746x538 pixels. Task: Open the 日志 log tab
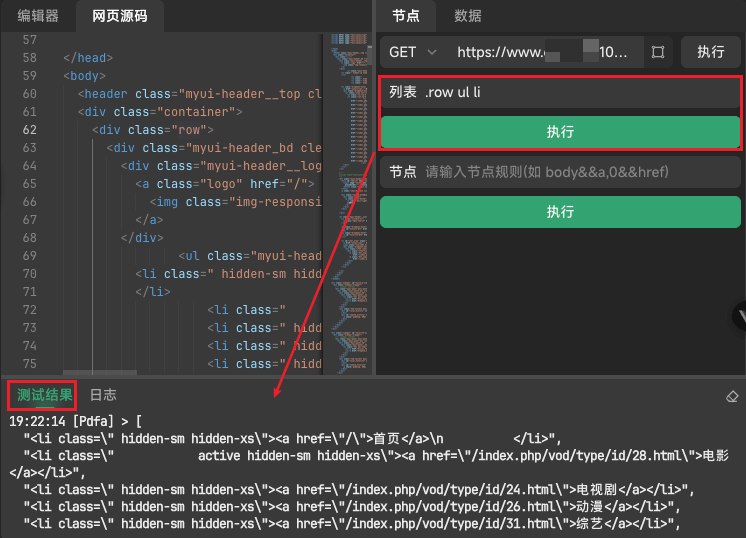[103, 395]
